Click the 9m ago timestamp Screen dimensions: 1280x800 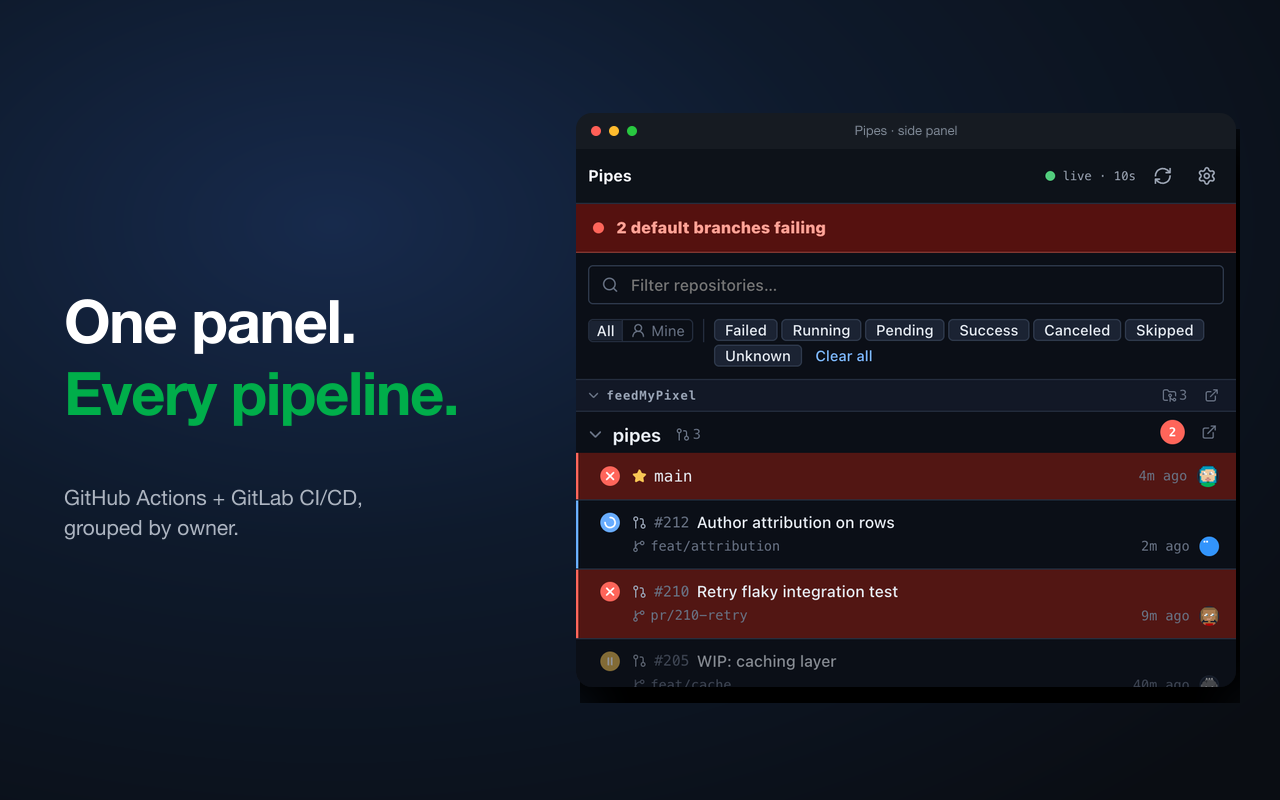point(1165,616)
